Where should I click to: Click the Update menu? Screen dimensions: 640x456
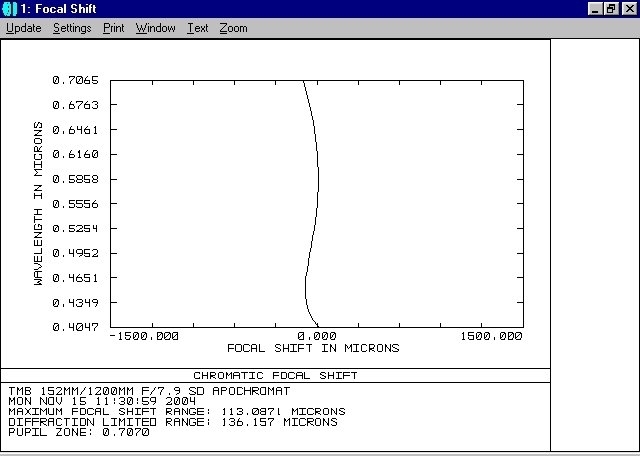[23, 28]
